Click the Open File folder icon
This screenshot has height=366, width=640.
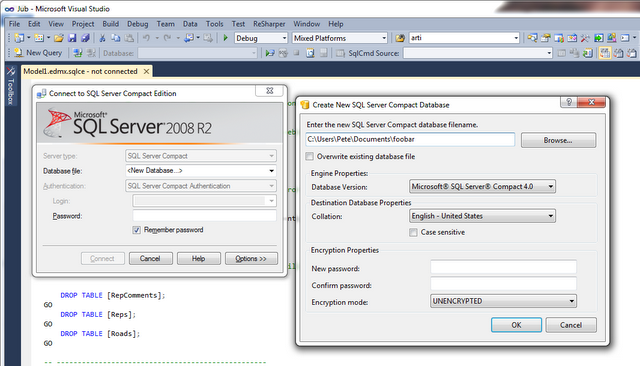tap(59, 38)
